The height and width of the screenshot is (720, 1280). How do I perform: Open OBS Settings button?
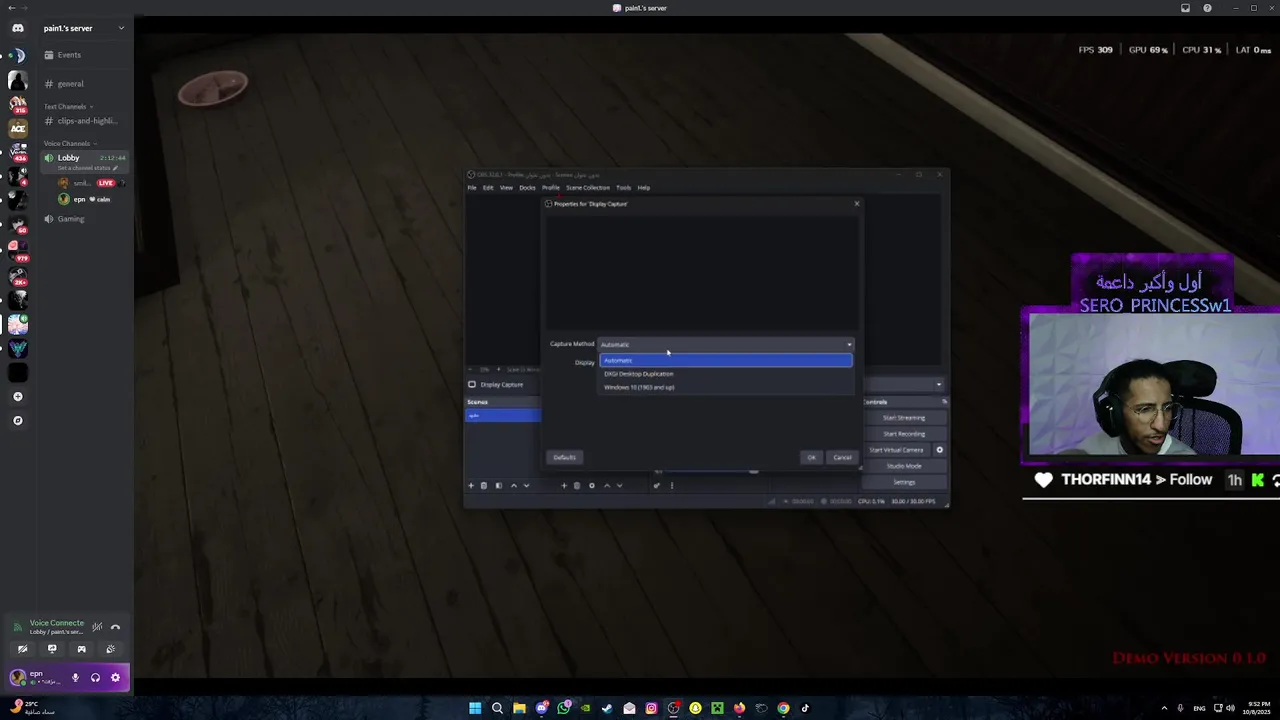coord(904,482)
